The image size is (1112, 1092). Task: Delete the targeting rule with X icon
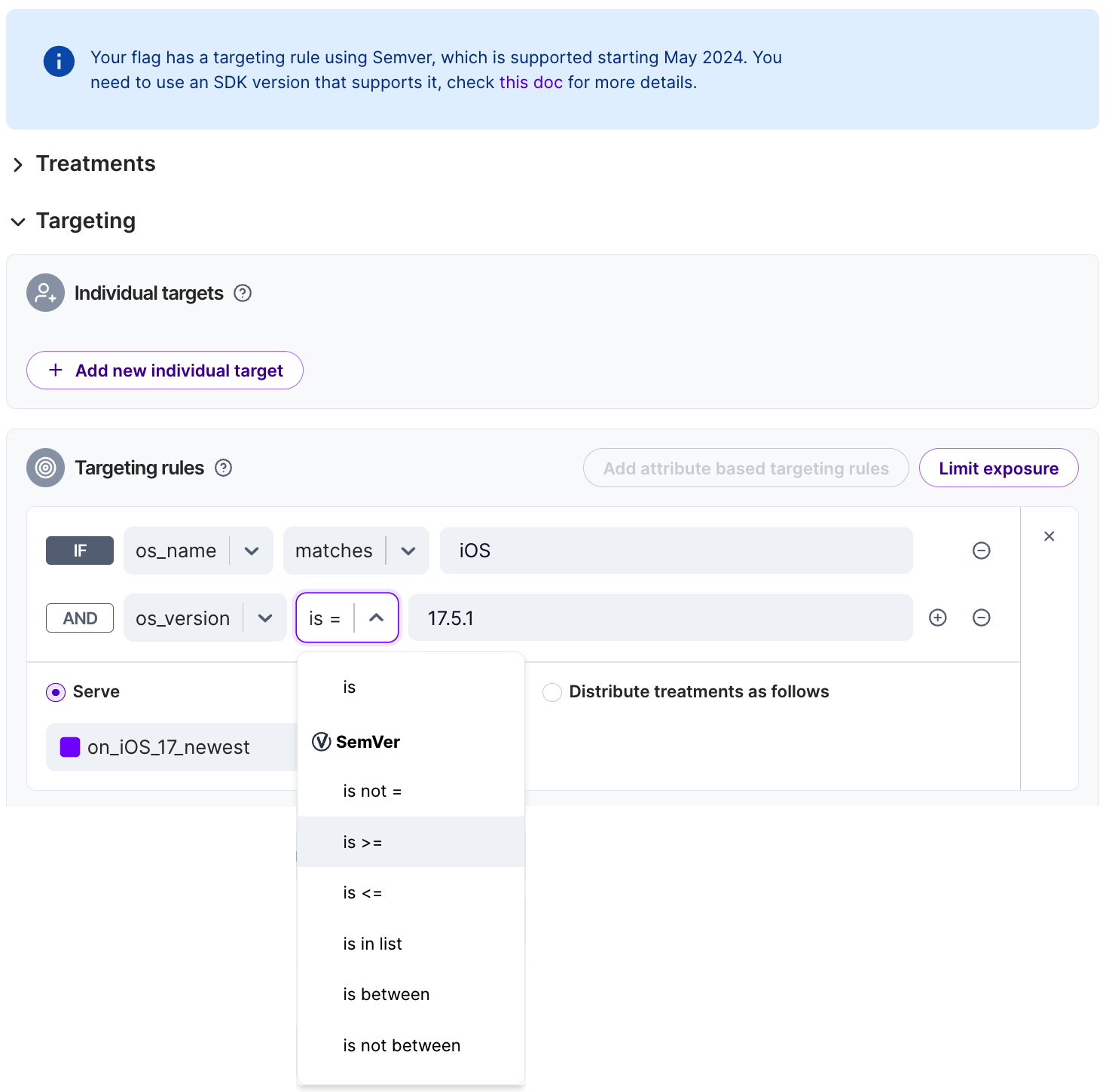click(x=1049, y=536)
